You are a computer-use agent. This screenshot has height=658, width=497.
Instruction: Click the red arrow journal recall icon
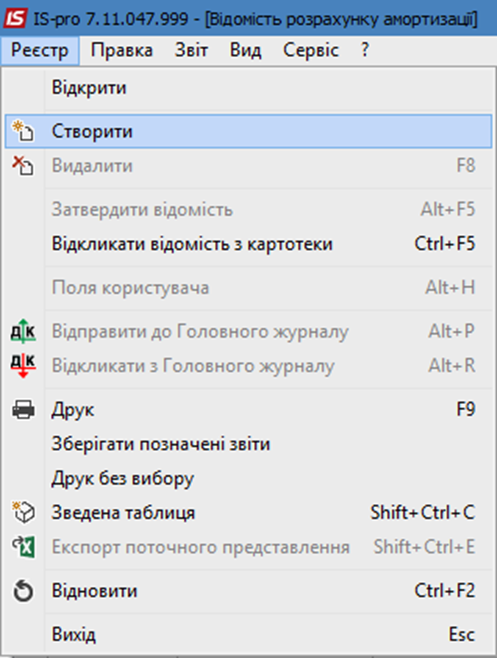[x=23, y=366]
